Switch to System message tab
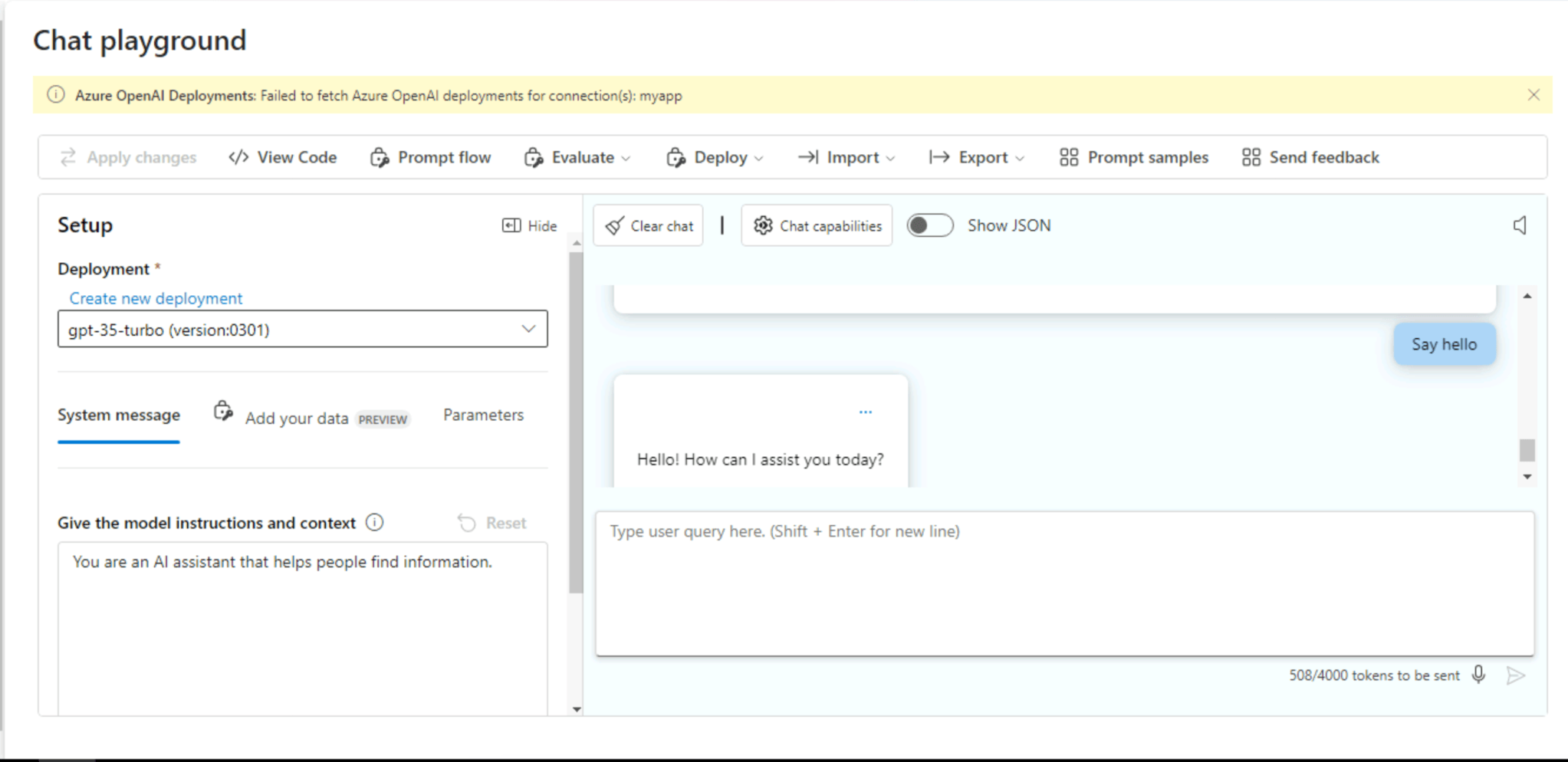 point(119,415)
